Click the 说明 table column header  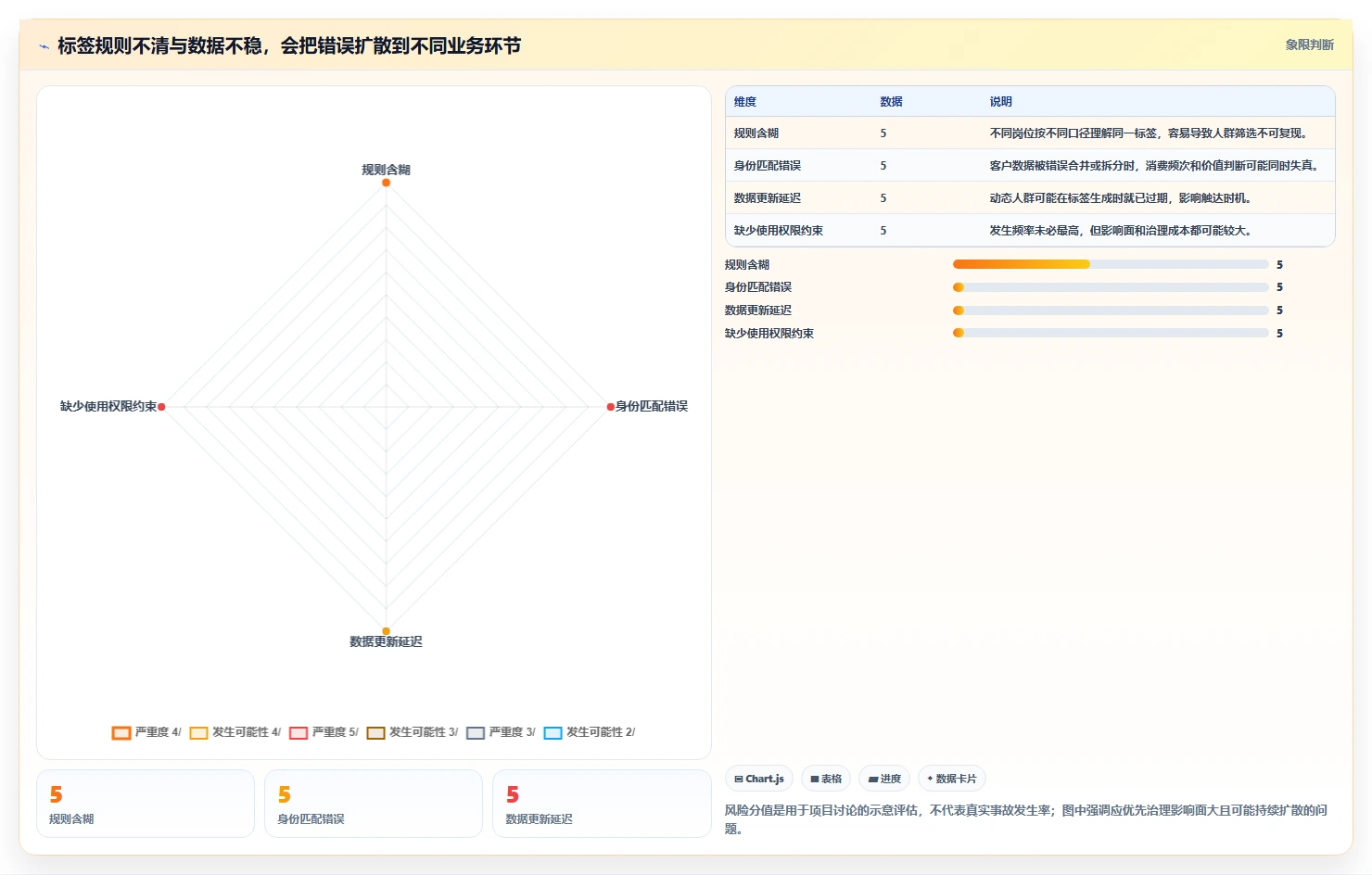(x=1000, y=102)
